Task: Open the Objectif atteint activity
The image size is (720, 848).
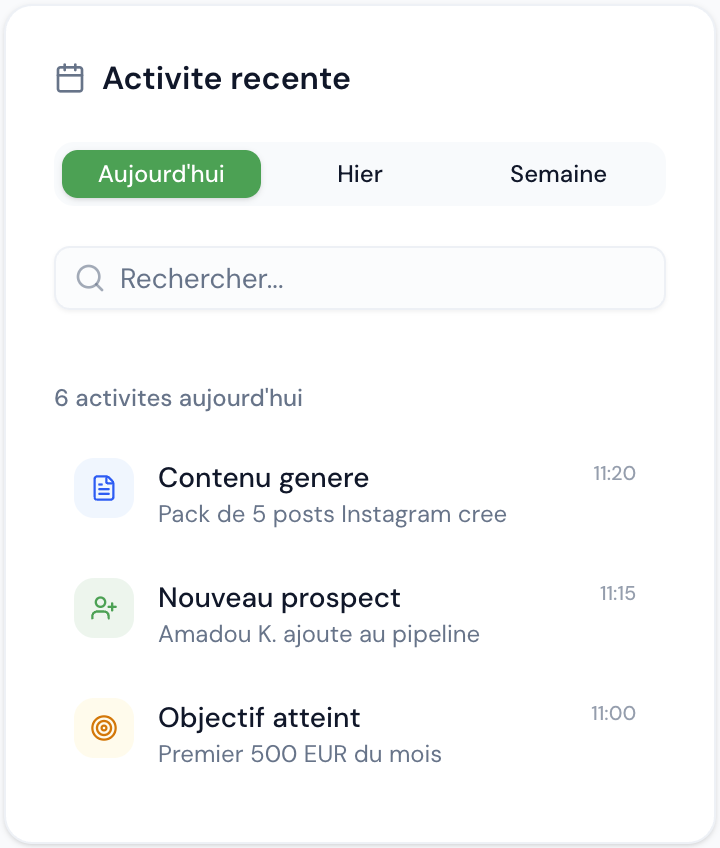Action: (x=259, y=718)
